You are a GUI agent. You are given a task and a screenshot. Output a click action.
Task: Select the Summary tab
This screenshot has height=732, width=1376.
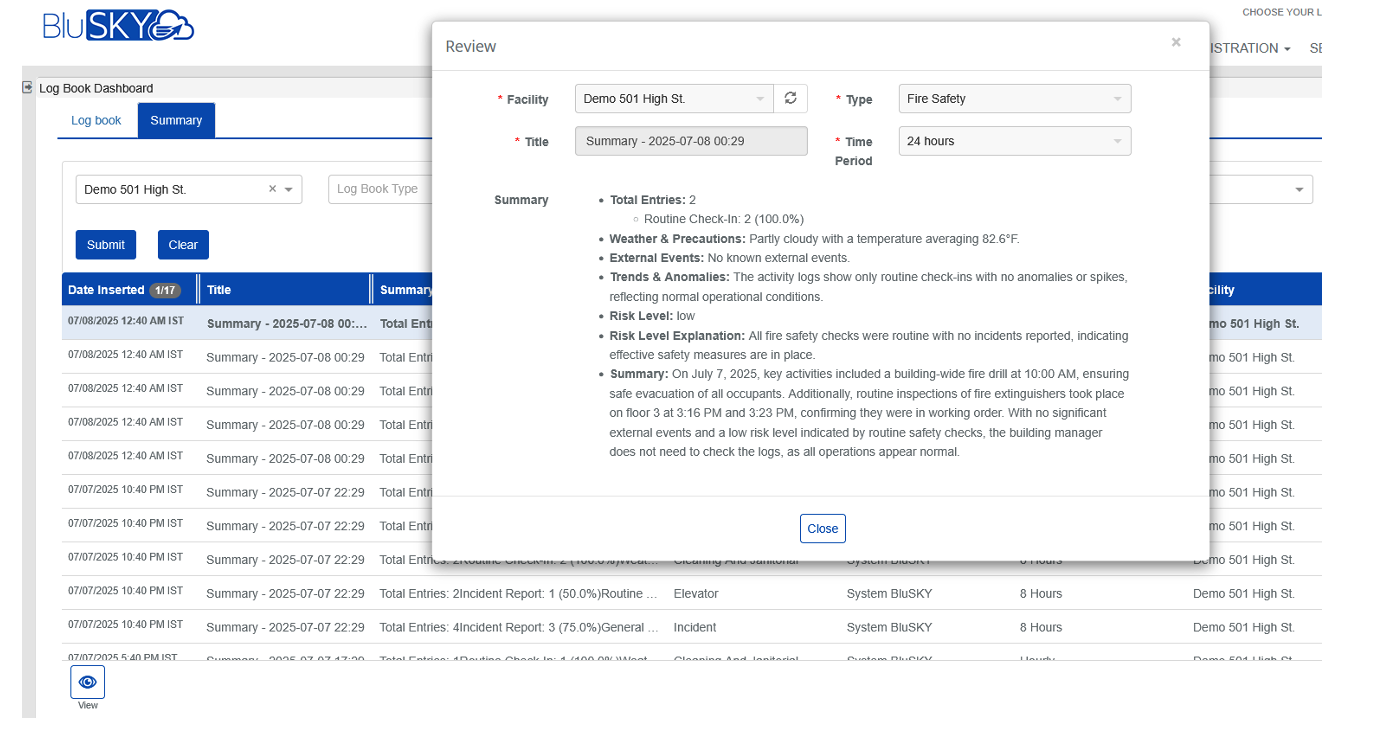(176, 120)
